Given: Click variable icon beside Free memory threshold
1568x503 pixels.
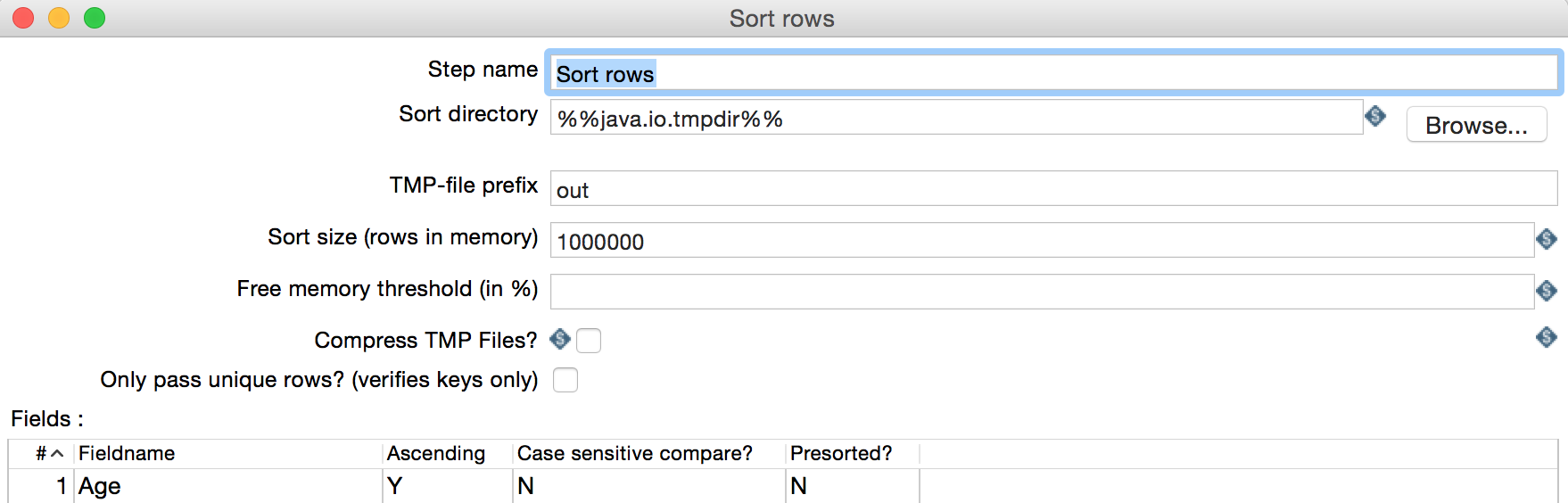Looking at the screenshot, I should [x=1547, y=291].
